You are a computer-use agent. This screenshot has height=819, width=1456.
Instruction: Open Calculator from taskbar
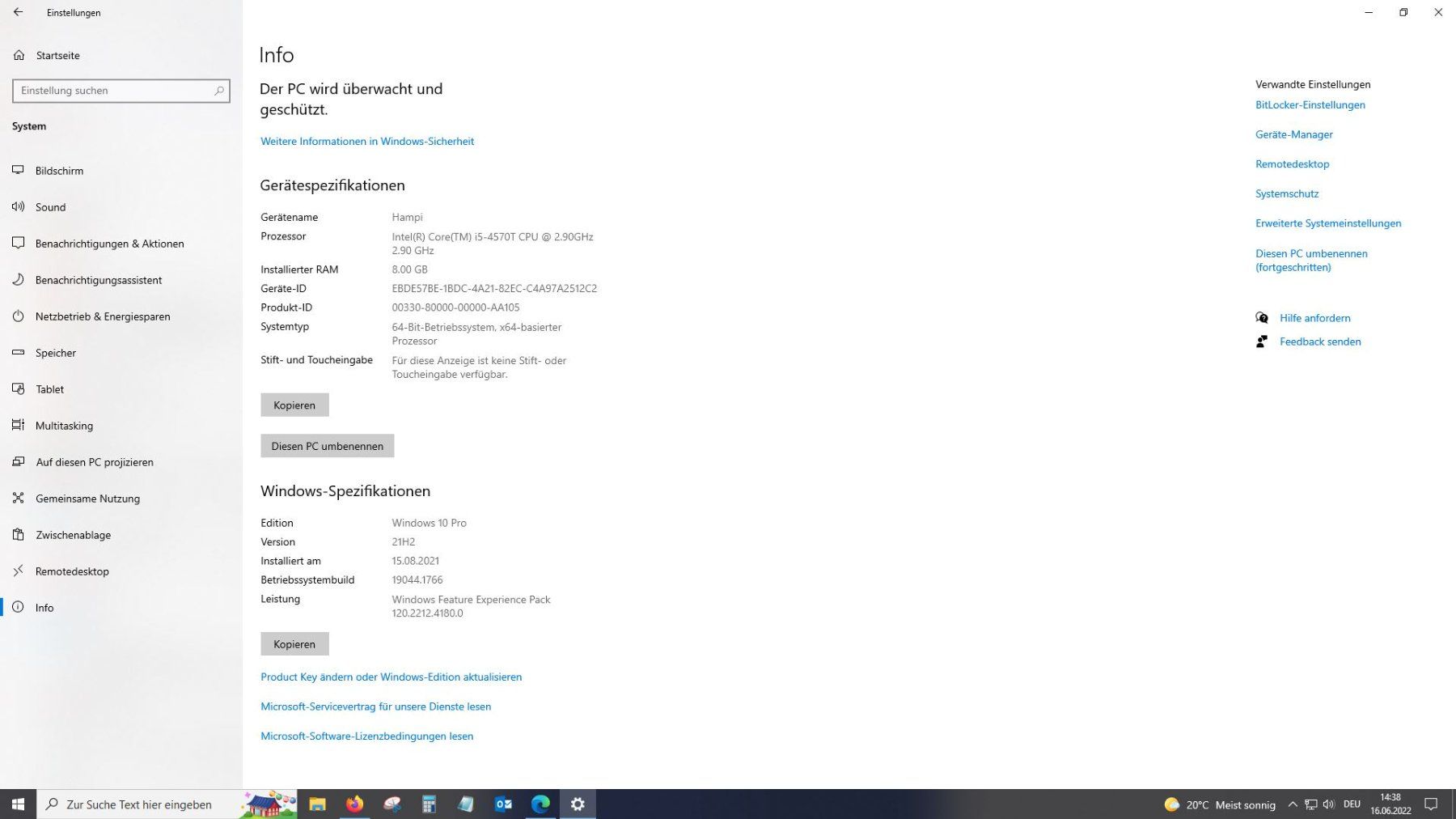429,804
